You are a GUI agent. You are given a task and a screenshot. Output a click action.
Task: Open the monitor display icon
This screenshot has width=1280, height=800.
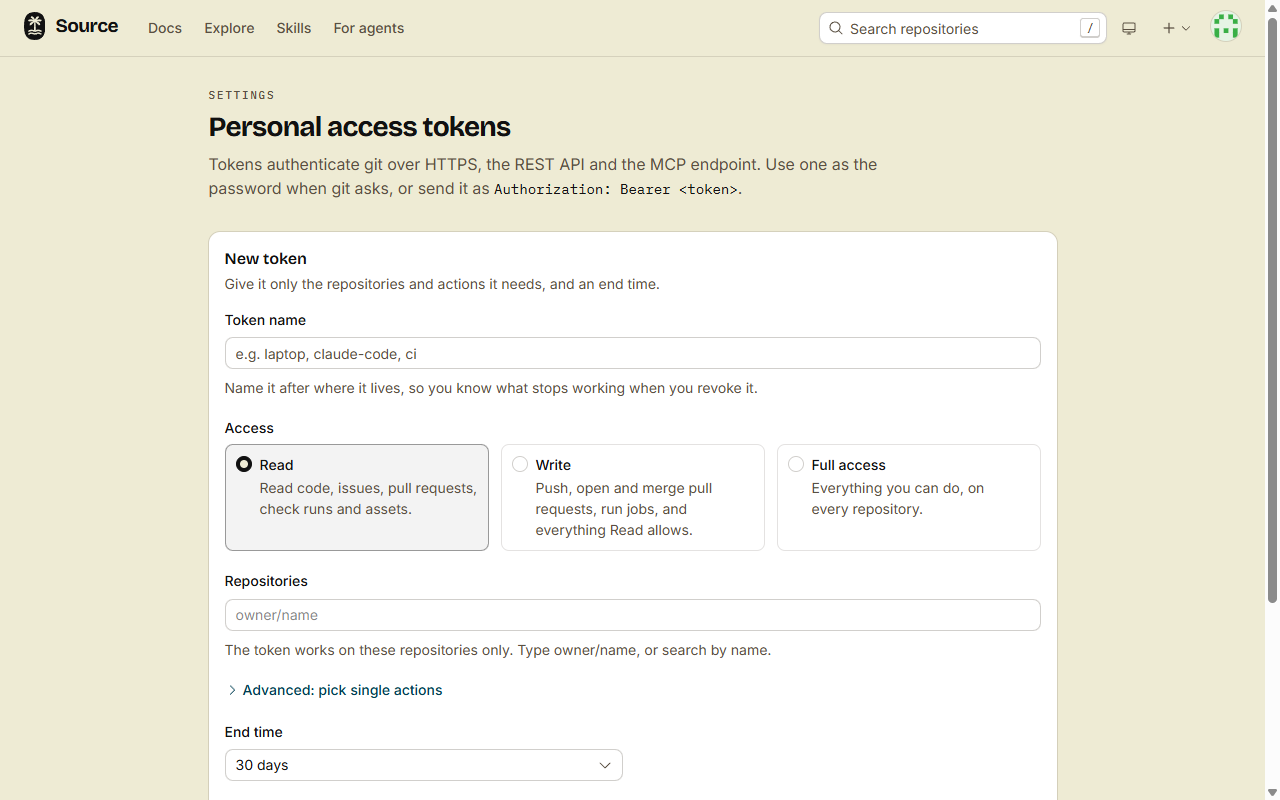tap(1129, 28)
